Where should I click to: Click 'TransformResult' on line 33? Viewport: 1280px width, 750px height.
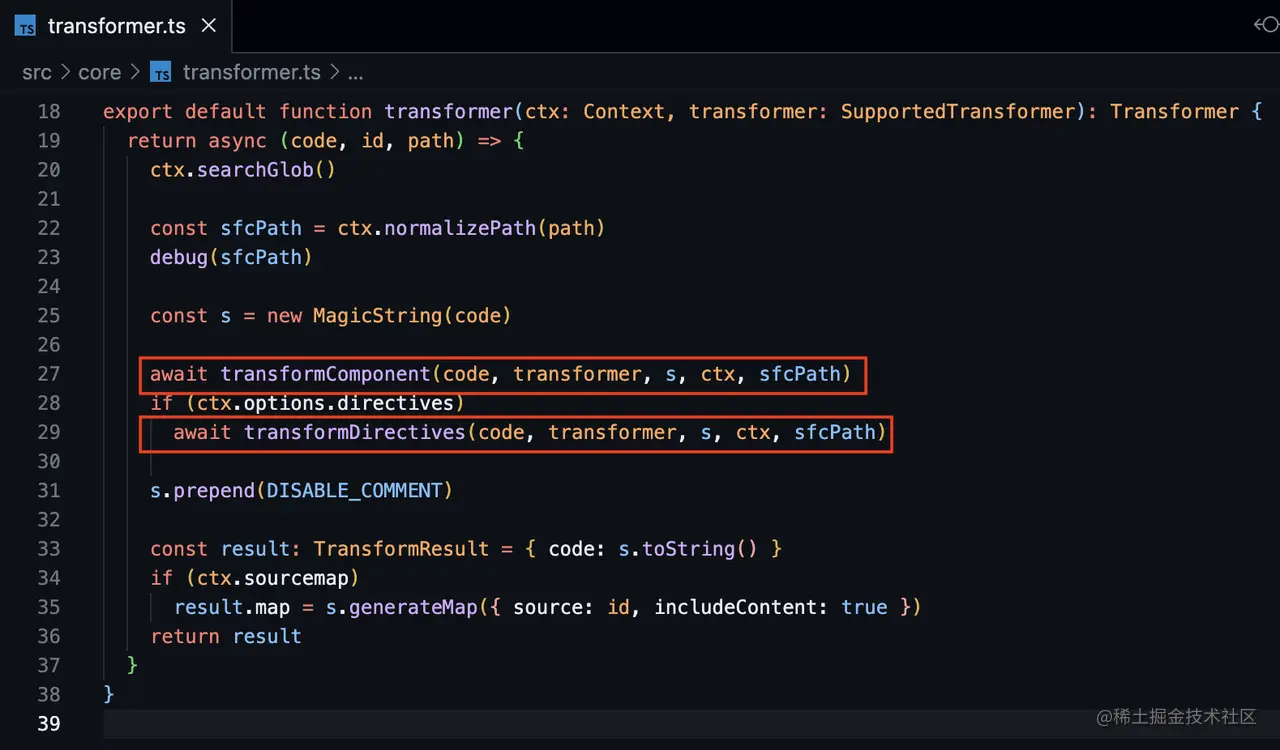401,548
